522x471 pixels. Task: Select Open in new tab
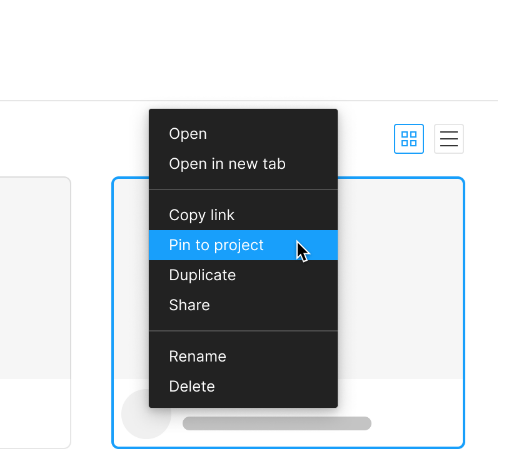coord(243,164)
